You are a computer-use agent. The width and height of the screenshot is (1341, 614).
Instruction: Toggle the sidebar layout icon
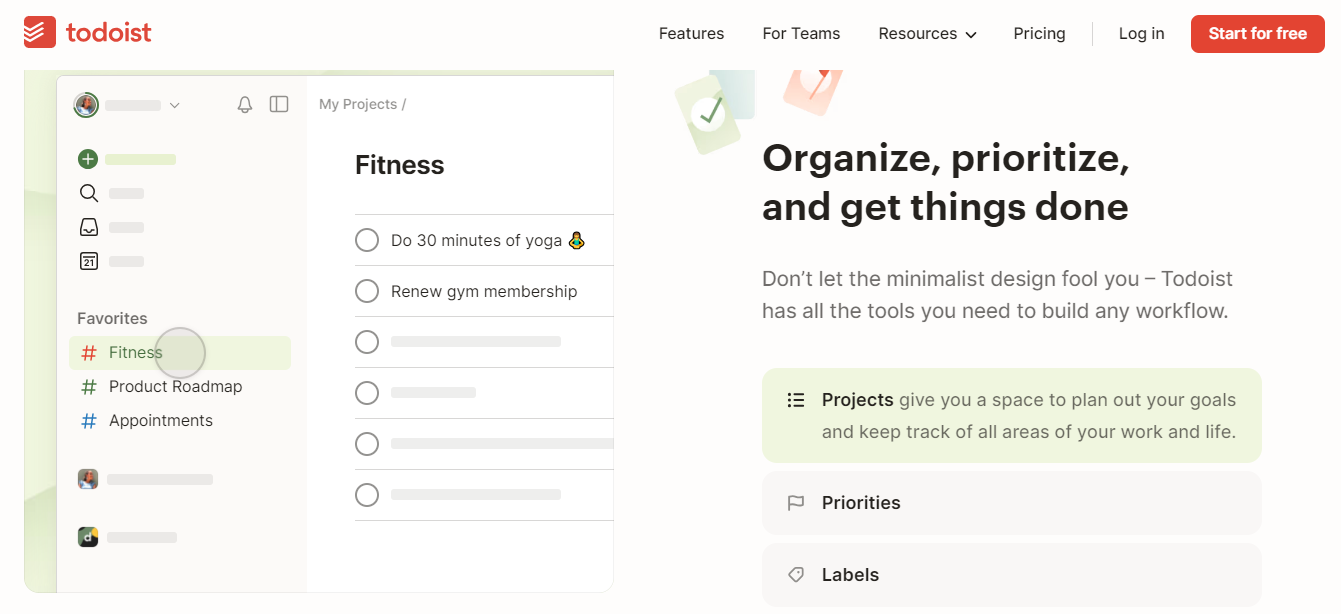click(x=278, y=104)
